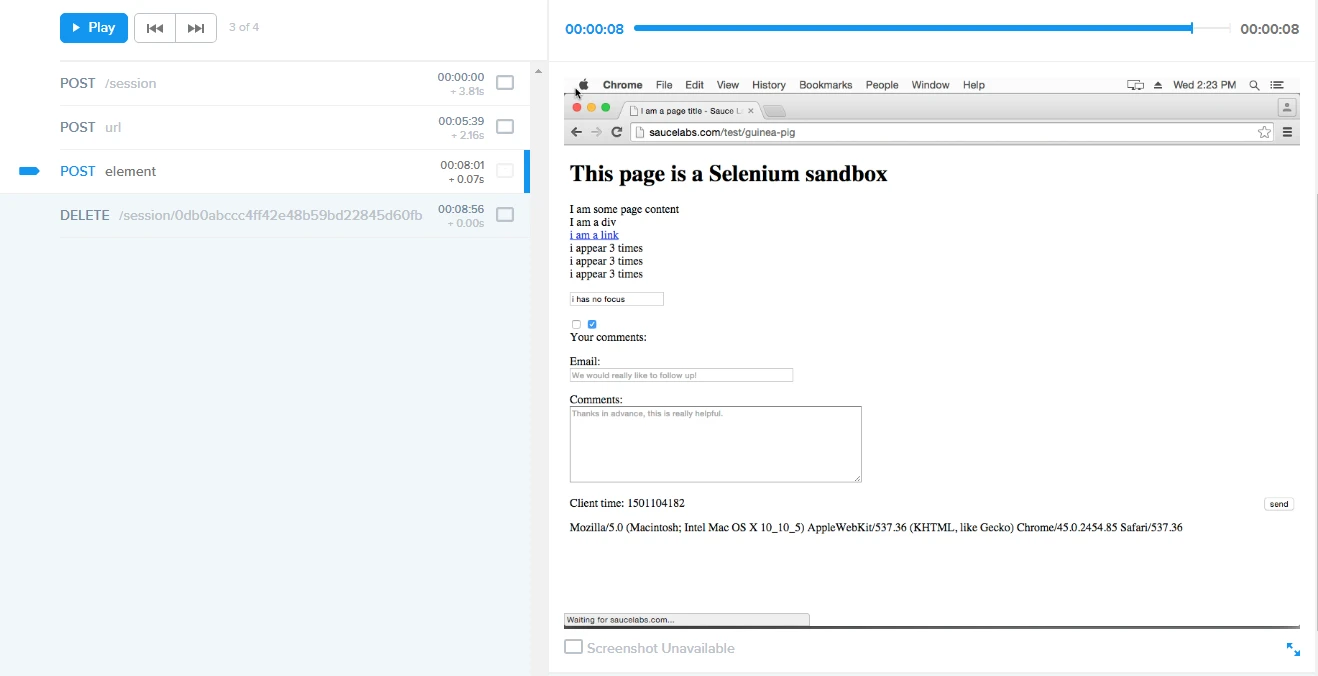The height and width of the screenshot is (676, 1318).
Task: Open the People menu
Action: pyautogui.click(x=882, y=85)
